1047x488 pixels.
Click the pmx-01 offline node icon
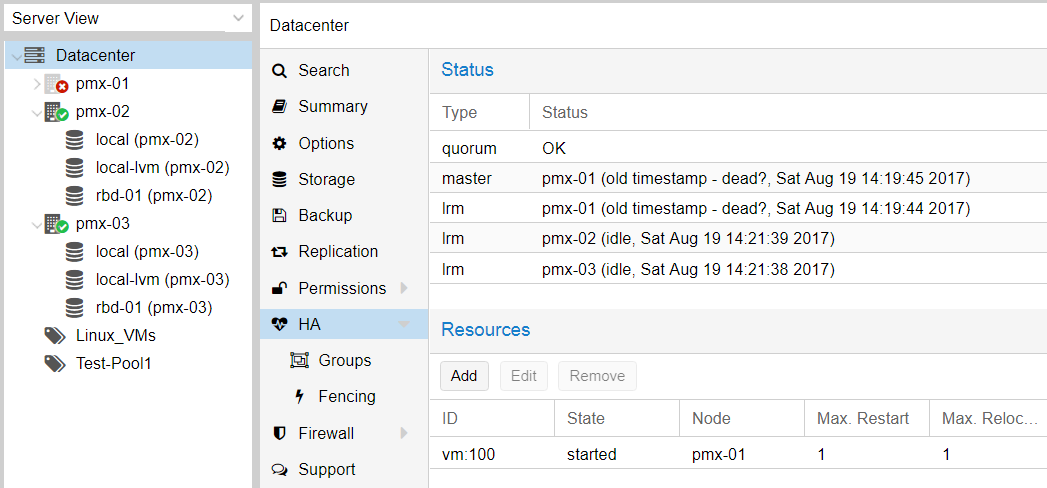pos(56,84)
